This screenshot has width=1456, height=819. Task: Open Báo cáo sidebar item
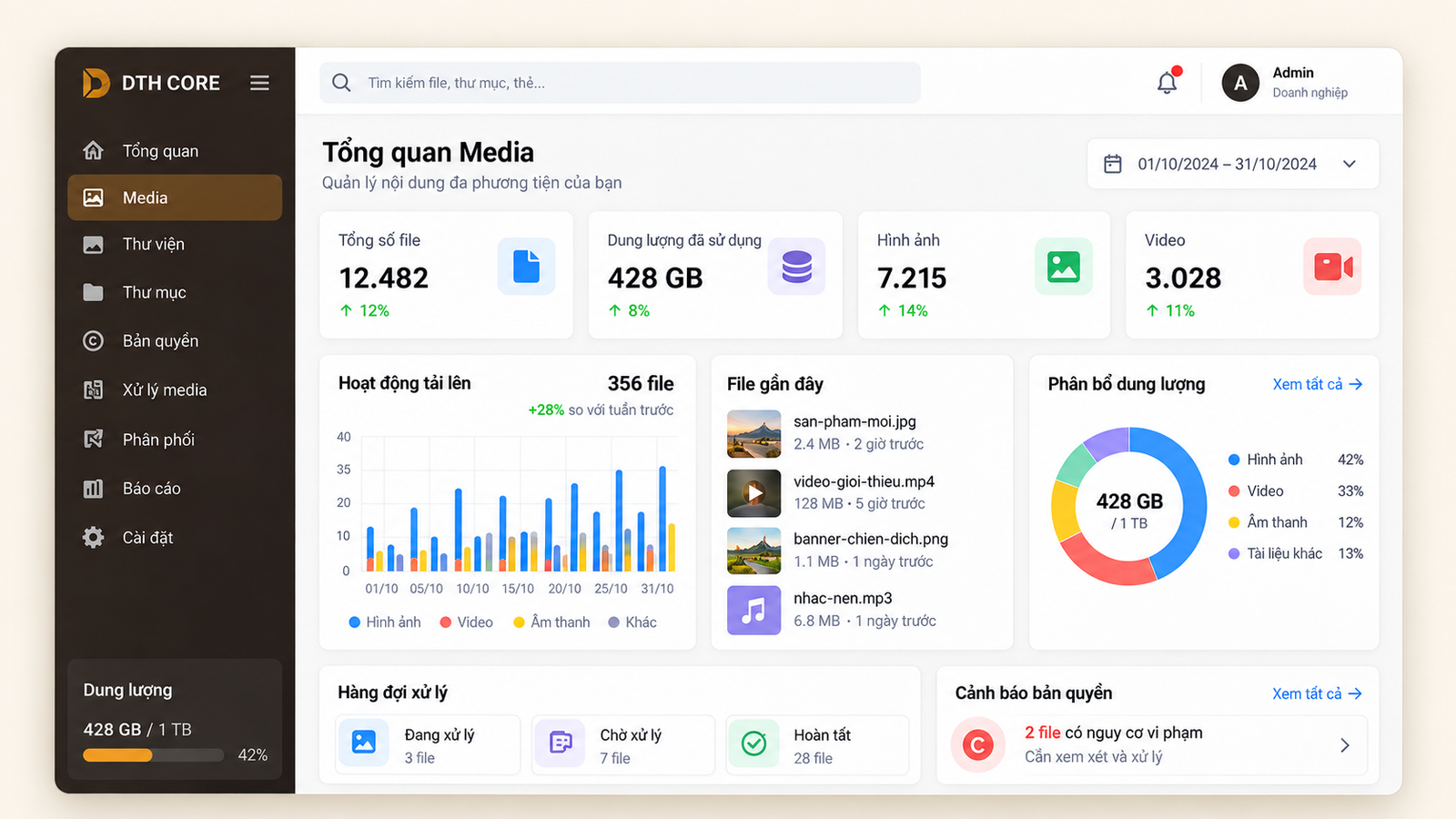[175, 489]
